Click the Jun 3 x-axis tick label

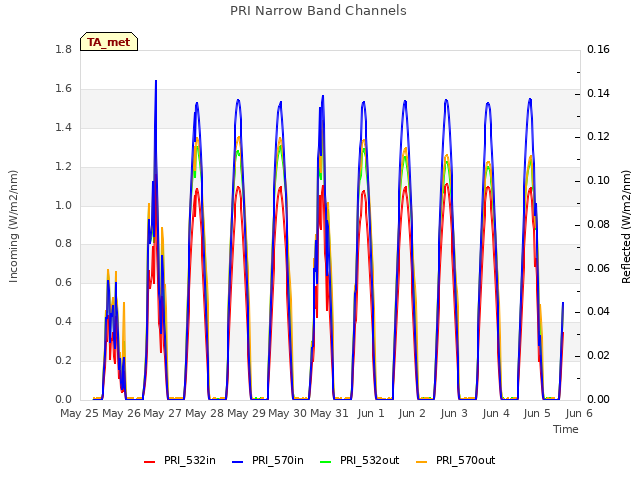pos(454,413)
